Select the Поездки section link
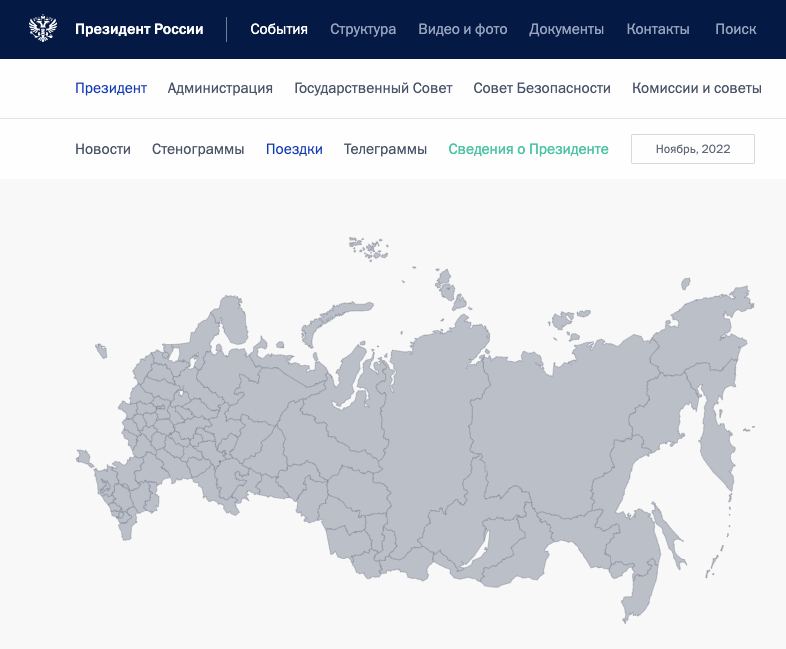This screenshot has height=649, width=786. [x=294, y=149]
